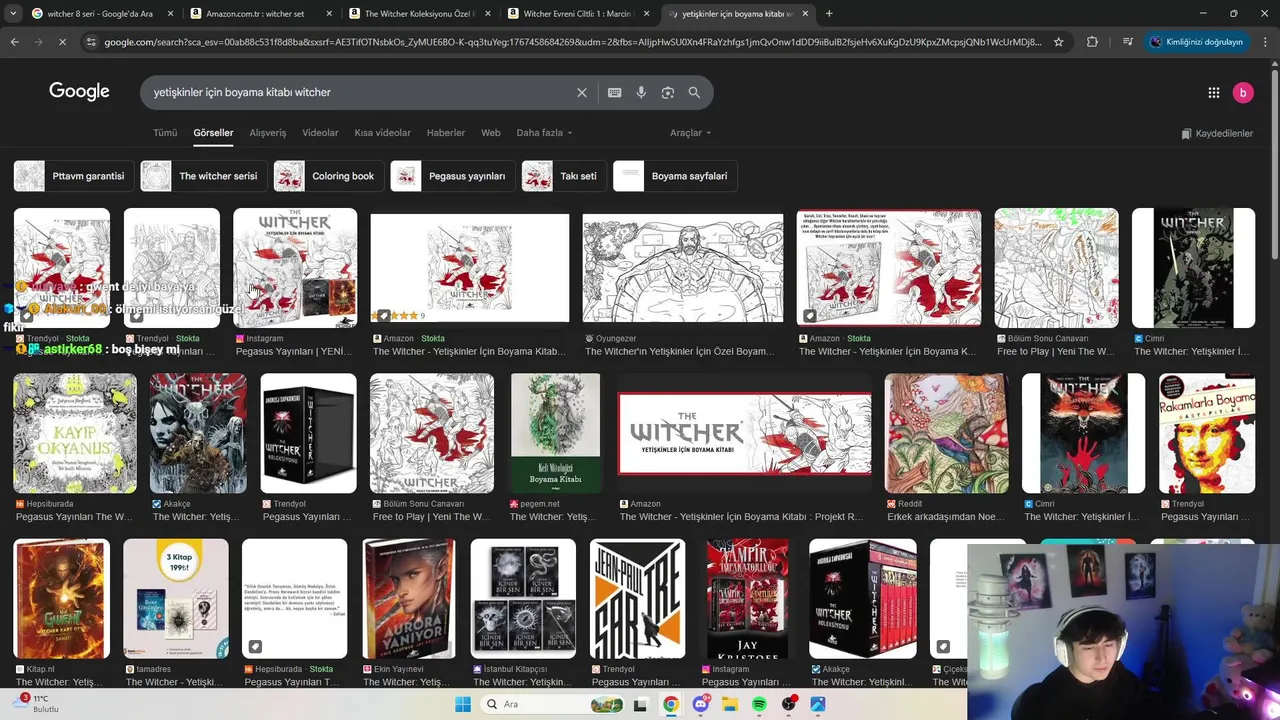
Task: Switch to Kısa videolar tab
Action: pos(382,132)
